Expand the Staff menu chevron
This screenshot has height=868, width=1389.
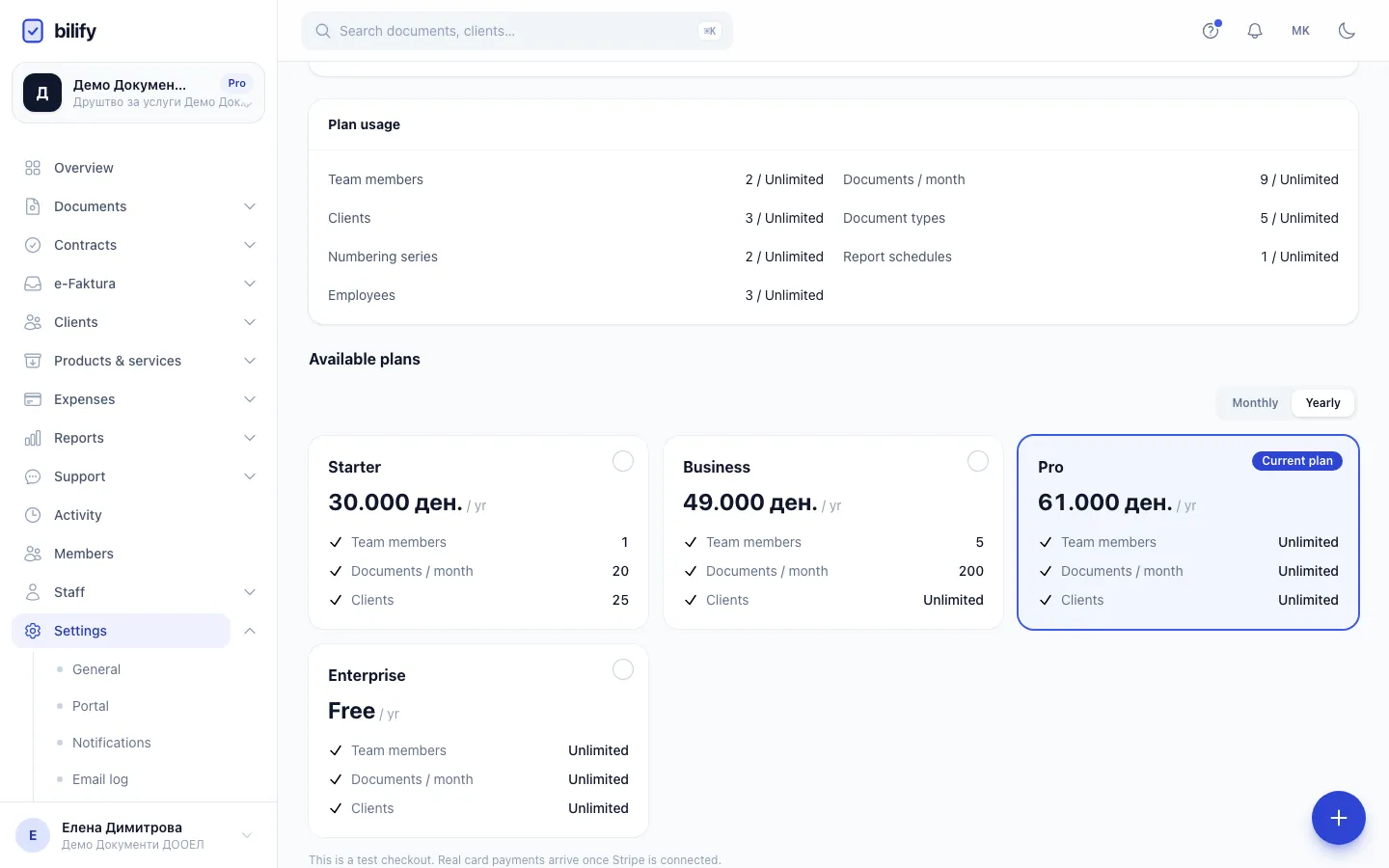[x=250, y=592]
